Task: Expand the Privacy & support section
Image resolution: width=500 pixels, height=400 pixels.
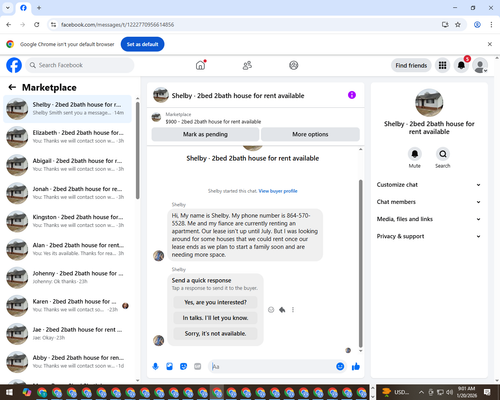Action: 429,236
